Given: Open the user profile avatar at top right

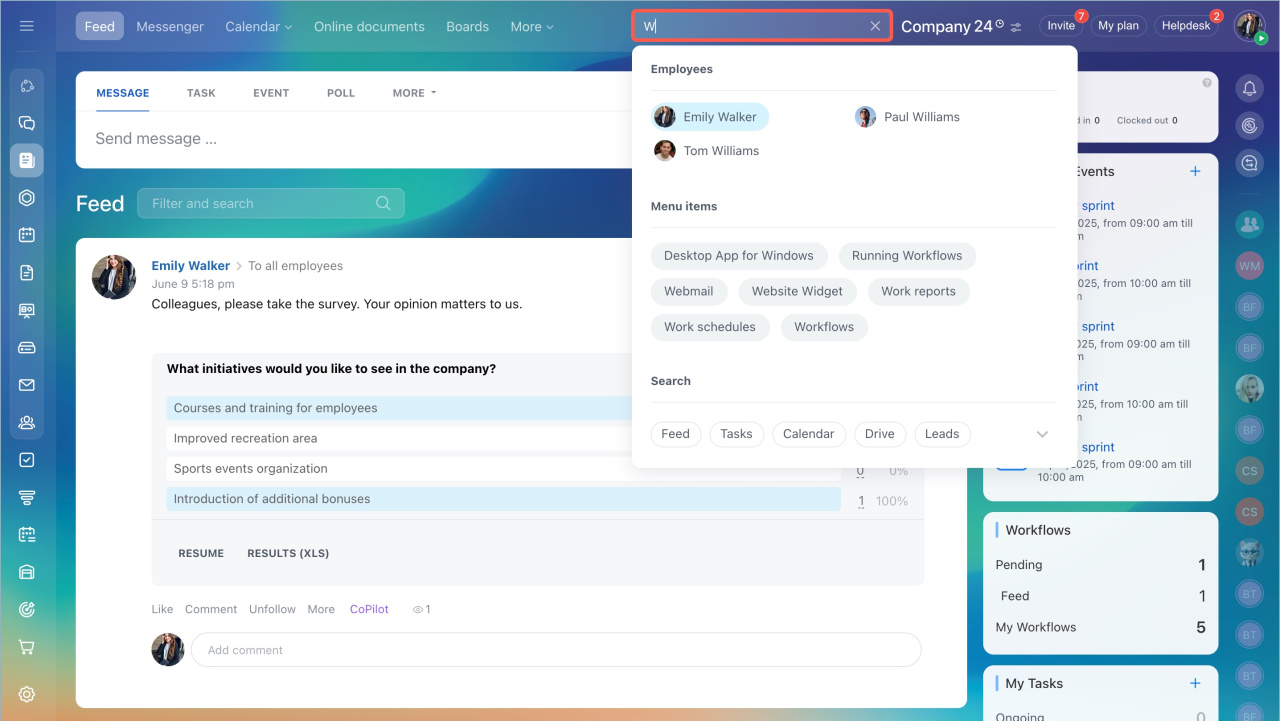Looking at the screenshot, I should [x=1249, y=25].
